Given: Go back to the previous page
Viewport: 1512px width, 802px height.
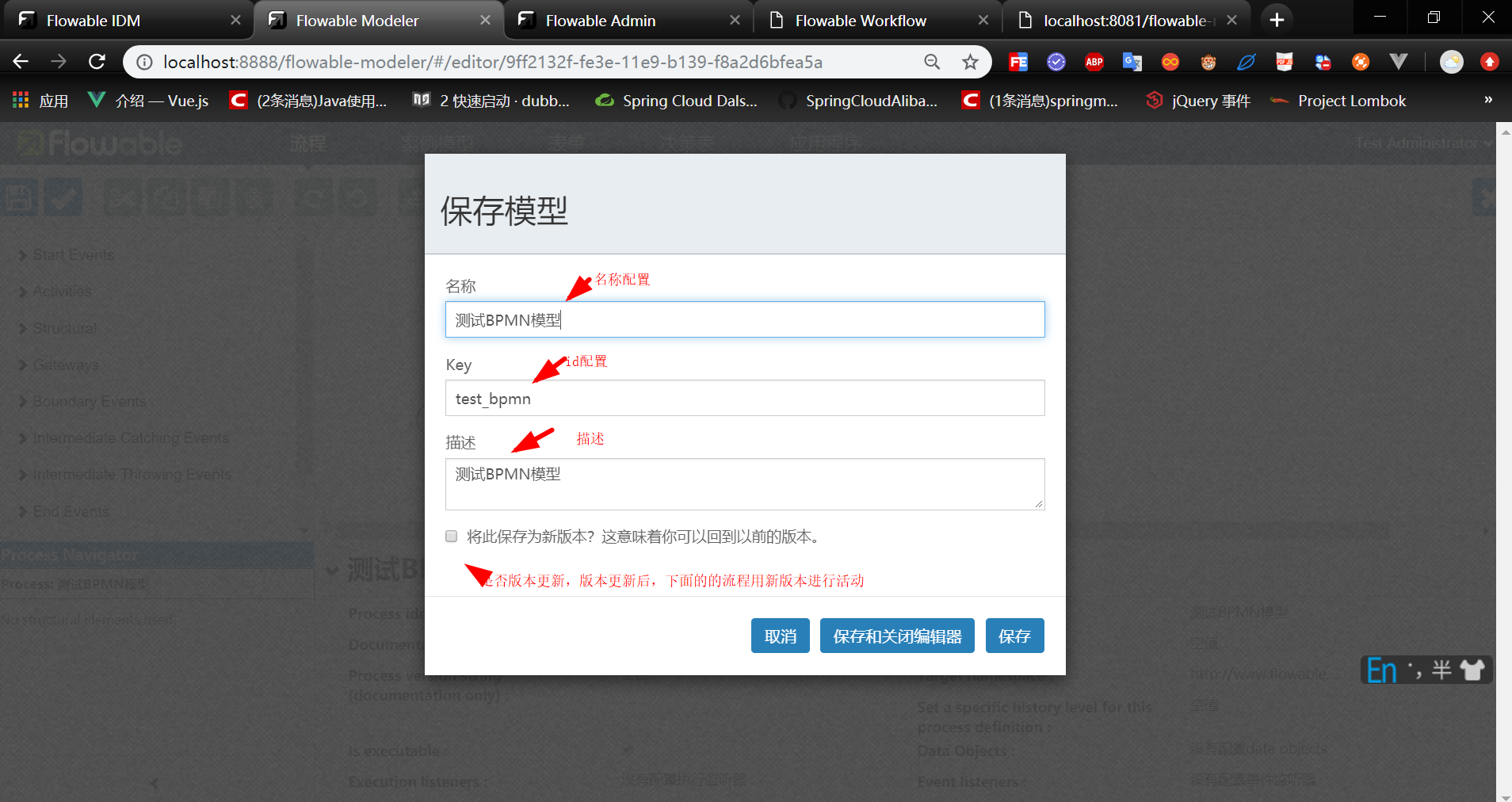Looking at the screenshot, I should (21, 62).
